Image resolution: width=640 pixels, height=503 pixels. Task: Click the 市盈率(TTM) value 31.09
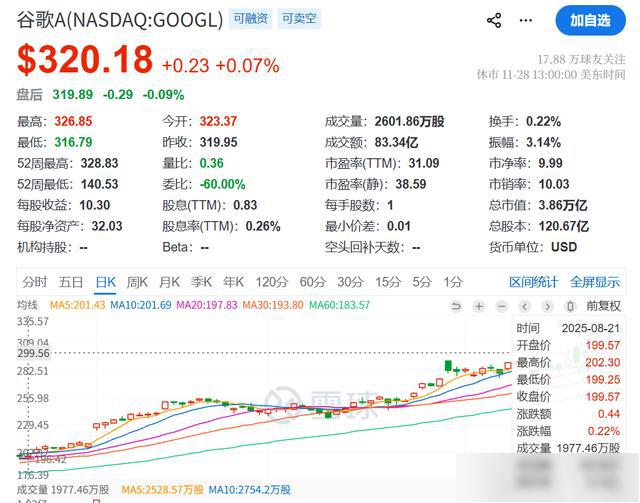pos(424,163)
